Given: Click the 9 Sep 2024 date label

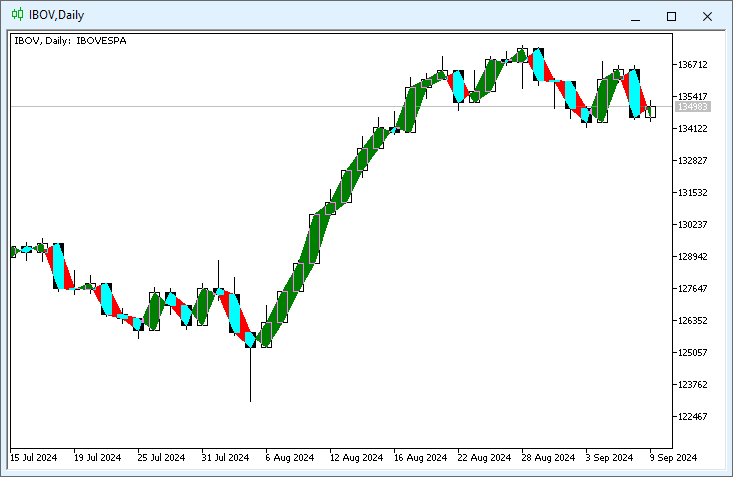Looking at the screenshot, I should [x=673, y=457].
